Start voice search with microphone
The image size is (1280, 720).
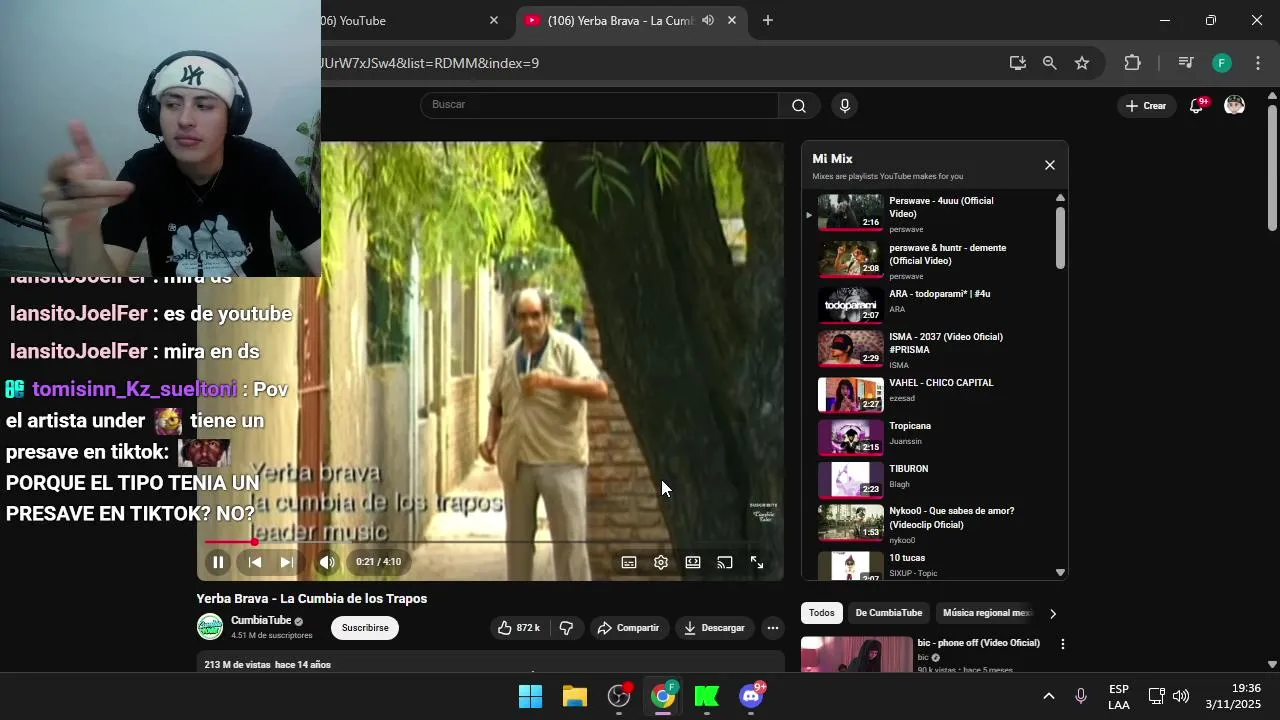[845, 105]
